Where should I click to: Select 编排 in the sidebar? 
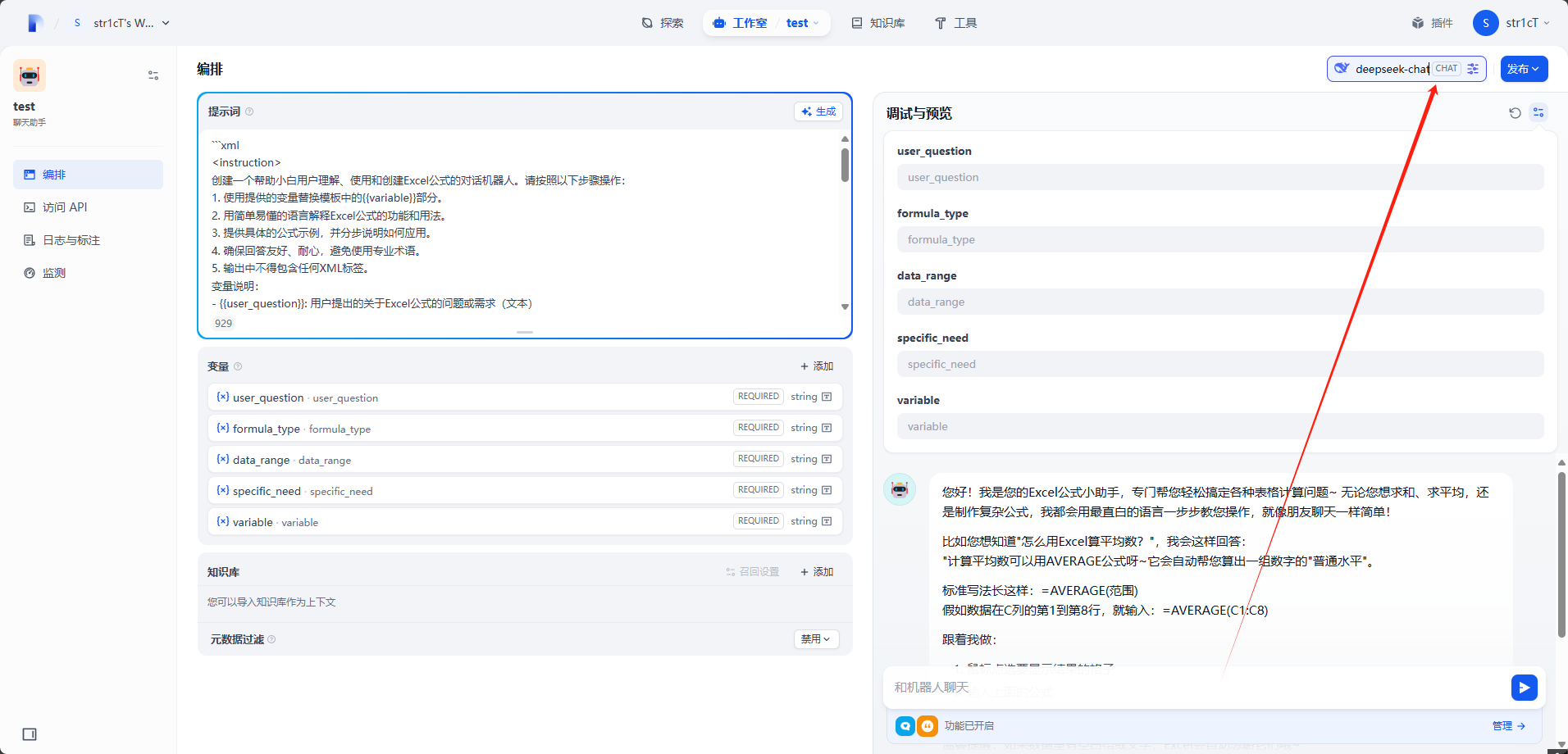click(x=88, y=175)
